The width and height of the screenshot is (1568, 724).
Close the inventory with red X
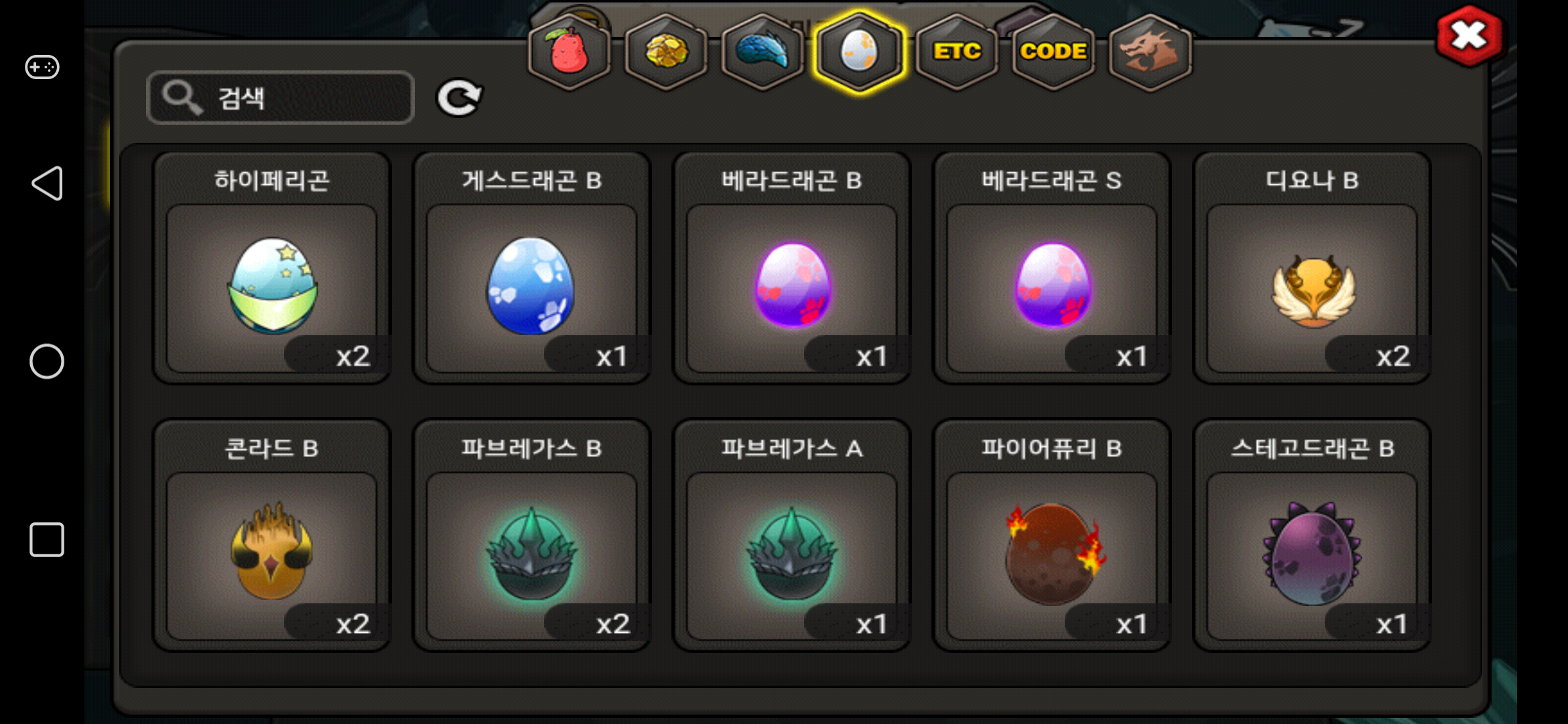coord(1469,36)
